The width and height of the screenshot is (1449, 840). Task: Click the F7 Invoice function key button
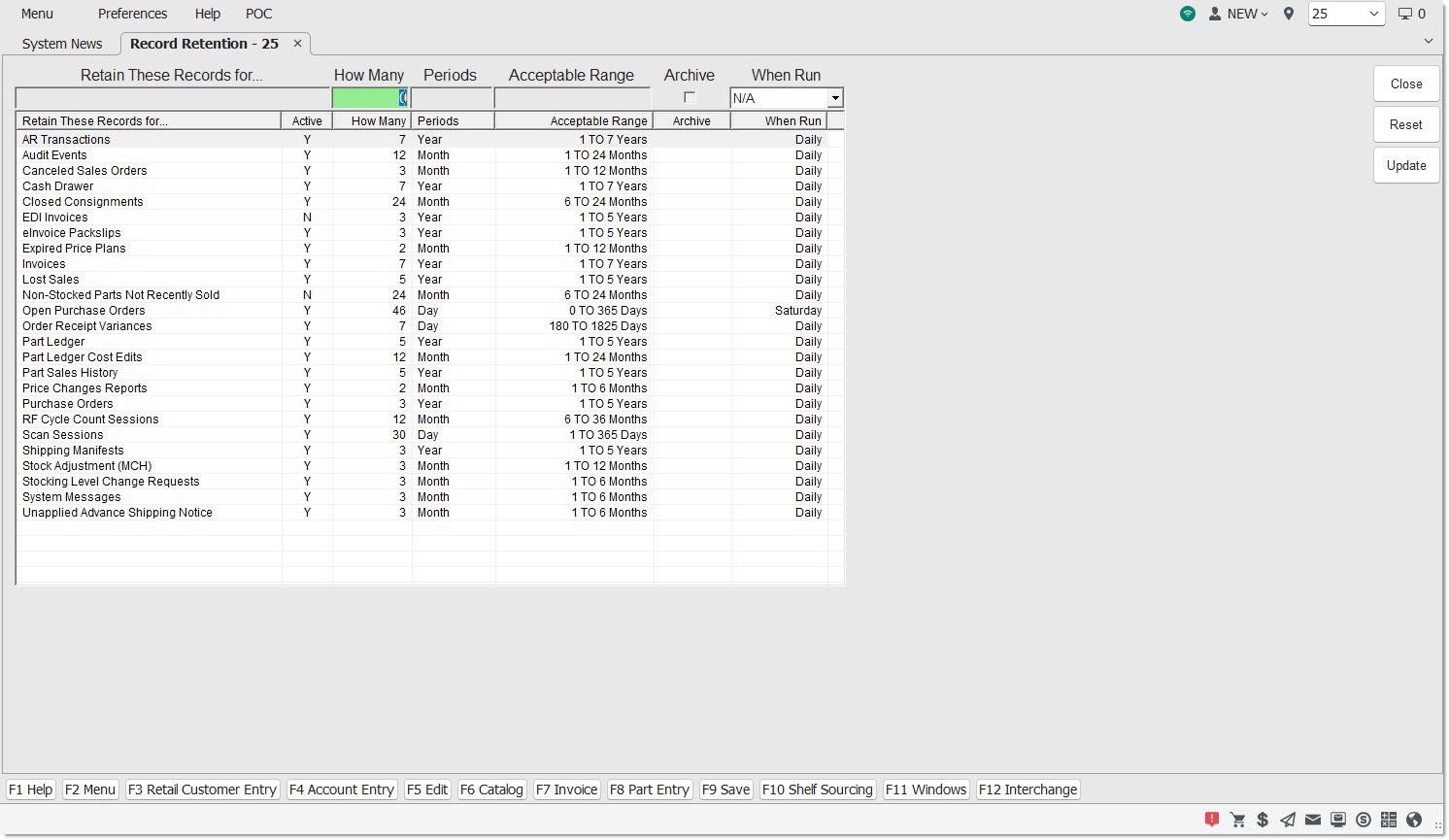567,790
